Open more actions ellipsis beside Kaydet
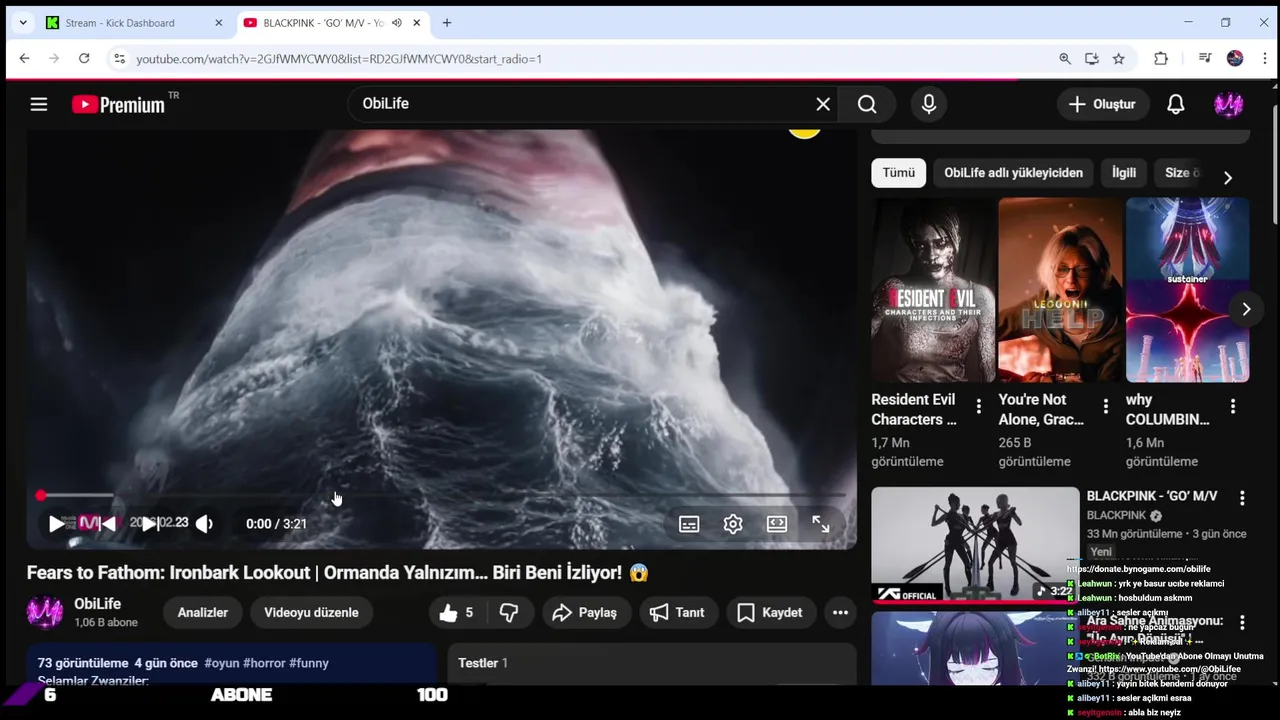The width and height of the screenshot is (1280, 720). 840,613
